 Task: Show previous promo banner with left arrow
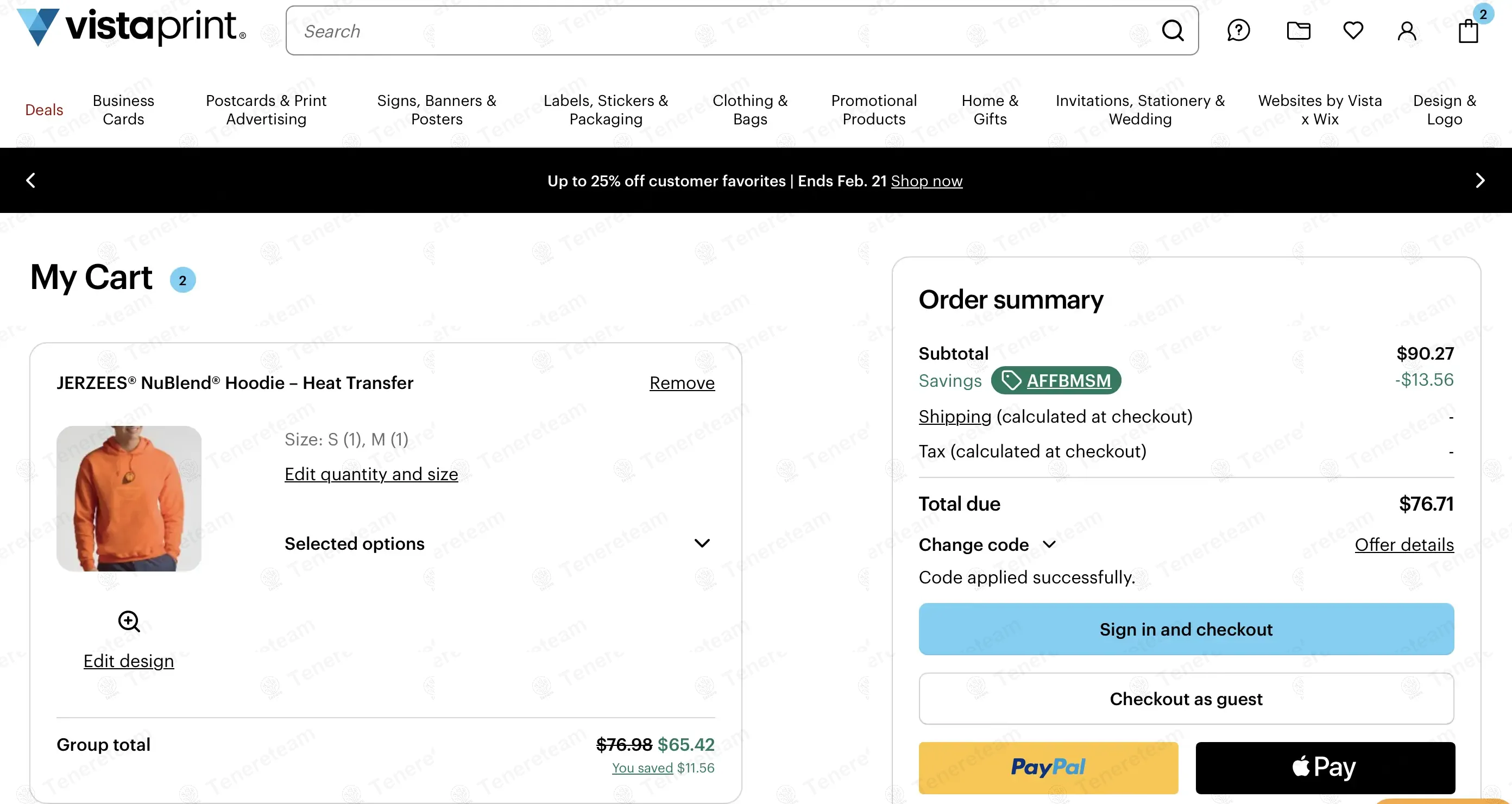pos(31,180)
